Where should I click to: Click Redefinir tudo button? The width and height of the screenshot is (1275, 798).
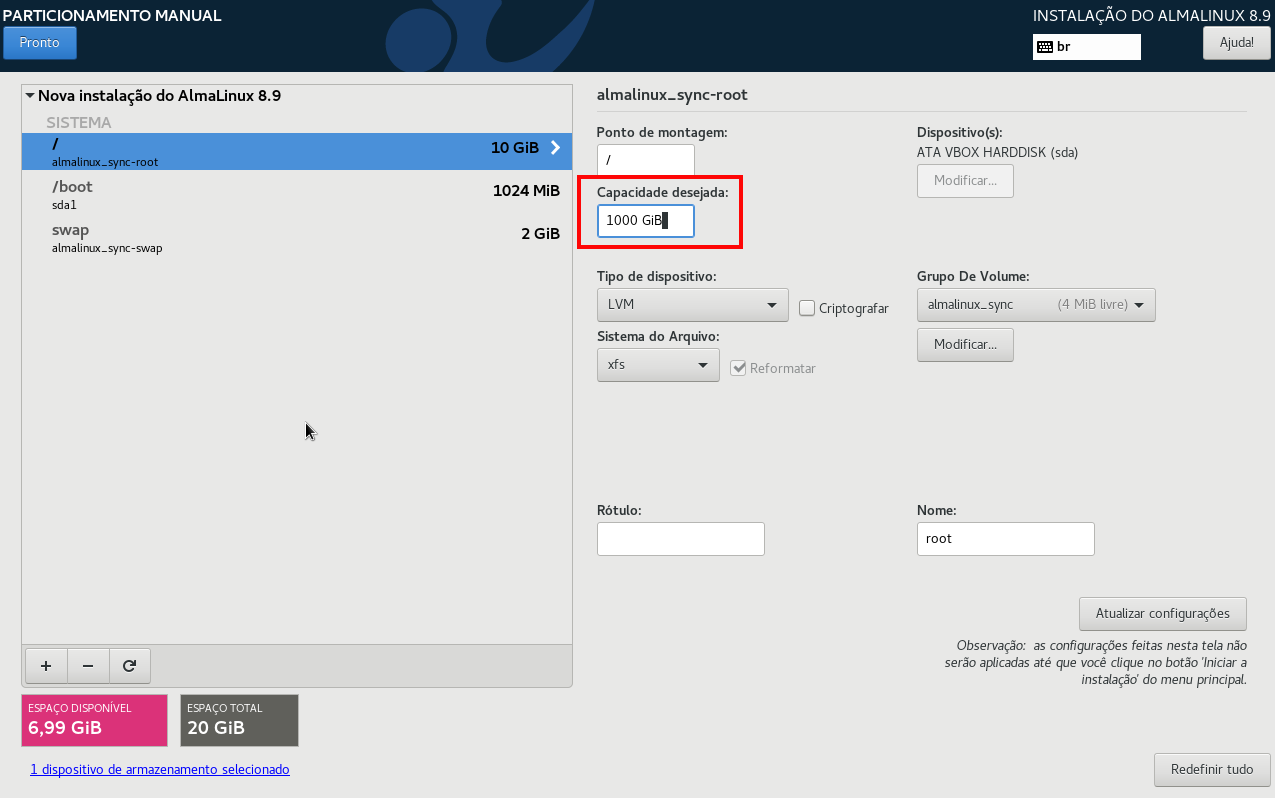pos(1212,770)
